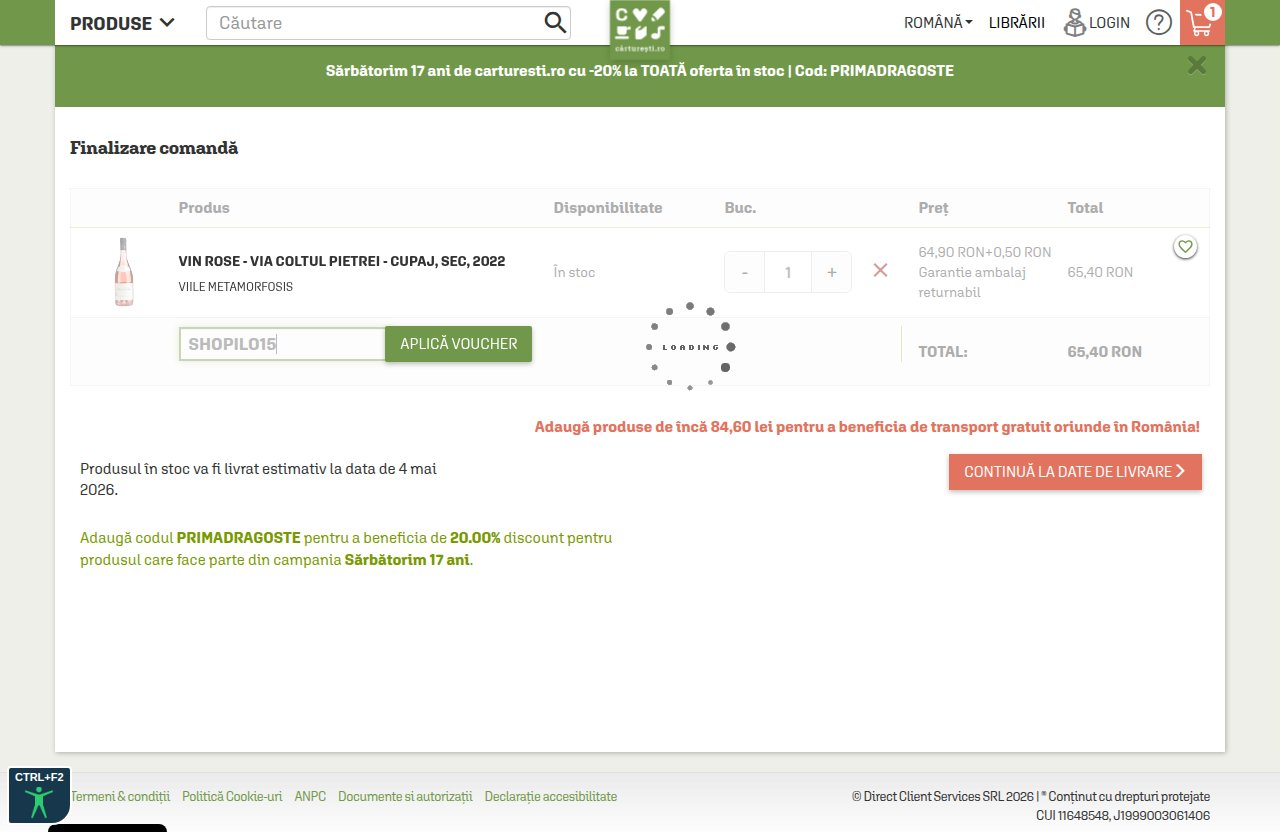Open Politică Cookie-uri link

pos(232,797)
